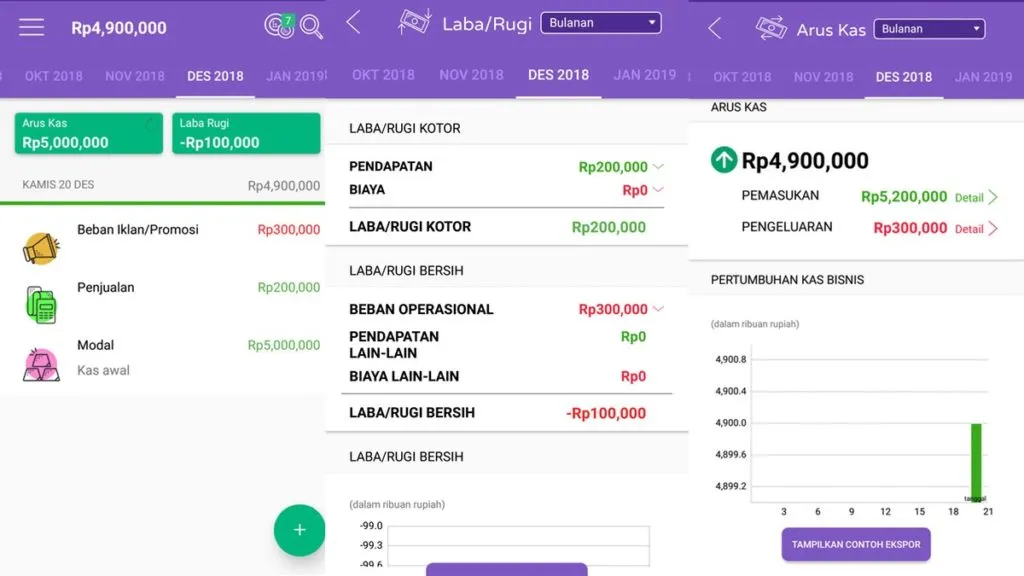Go back from Laba/Rugi screen
The height and width of the screenshot is (576, 1024).
point(353,23)
